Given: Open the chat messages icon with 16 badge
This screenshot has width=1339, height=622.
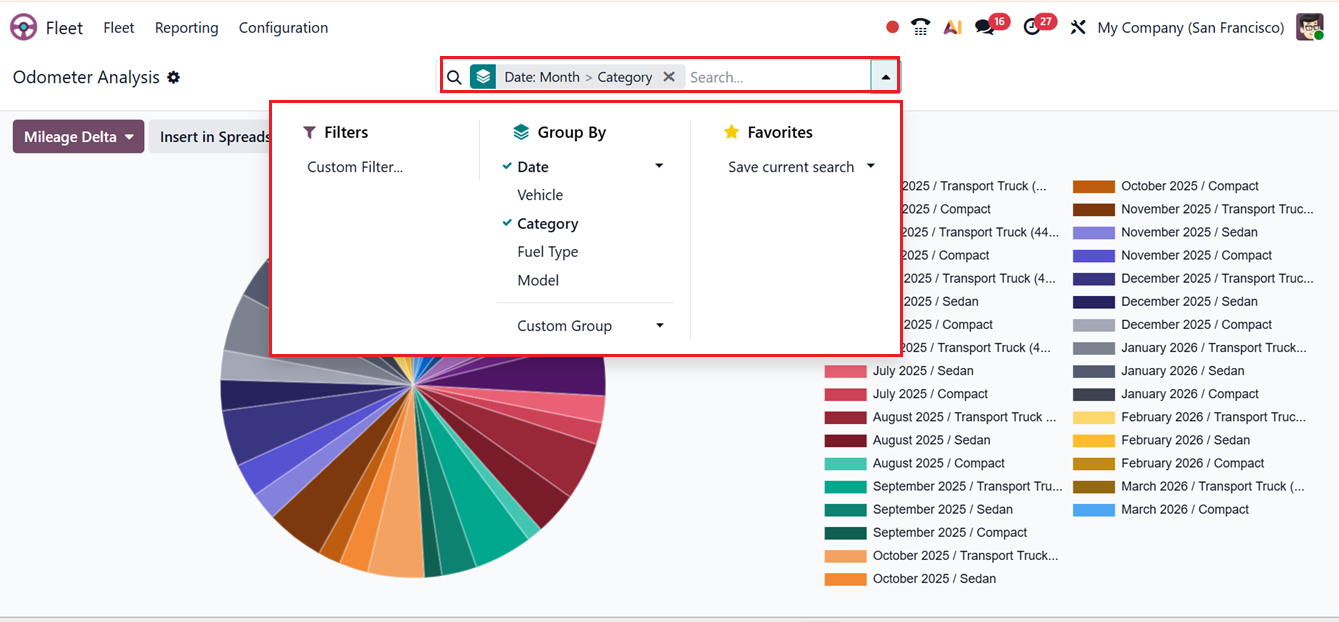Looking at the screenshot, I should coord(986,28).
